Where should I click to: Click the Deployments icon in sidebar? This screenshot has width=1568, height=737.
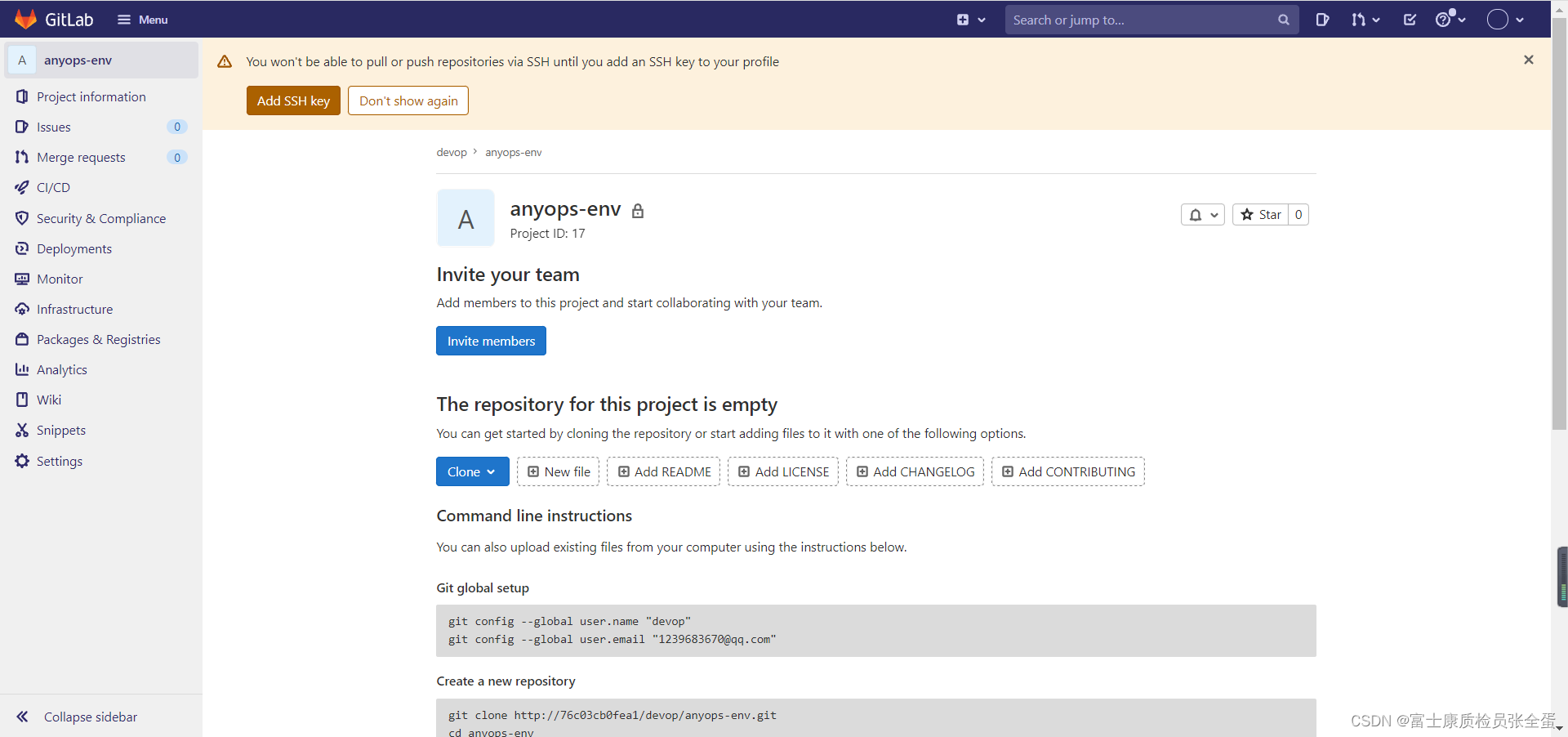(x=22, y=248)
